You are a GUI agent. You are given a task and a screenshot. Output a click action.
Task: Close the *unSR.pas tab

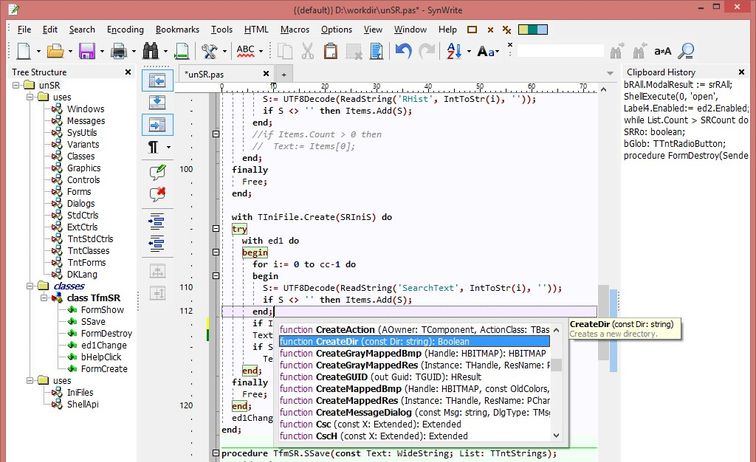click(x=266, y=74)
